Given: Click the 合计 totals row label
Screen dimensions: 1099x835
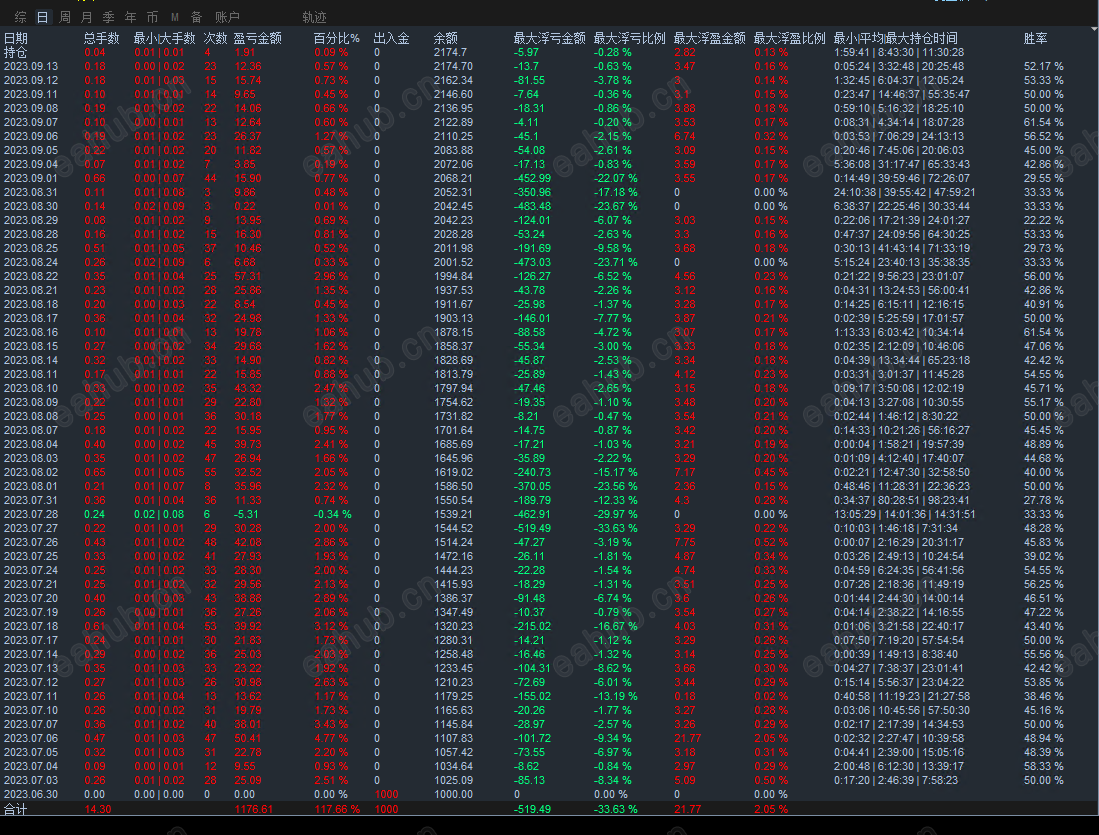Looking at the screenshot, I should tap(15, 809).
